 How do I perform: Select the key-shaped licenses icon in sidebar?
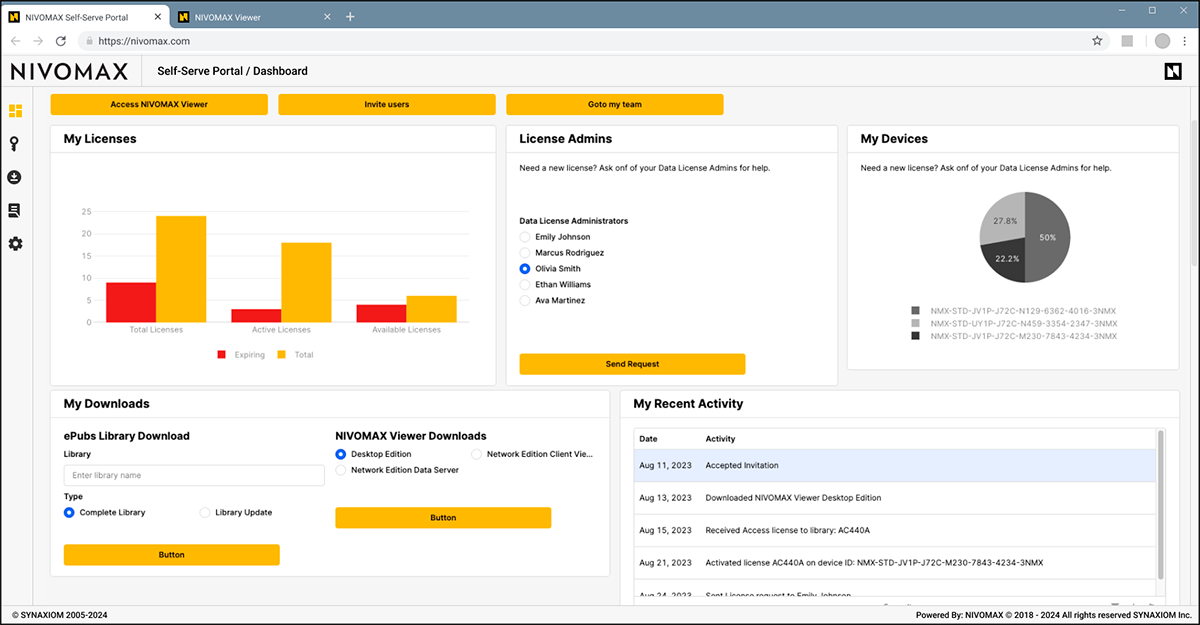click(x=15, y=144)
